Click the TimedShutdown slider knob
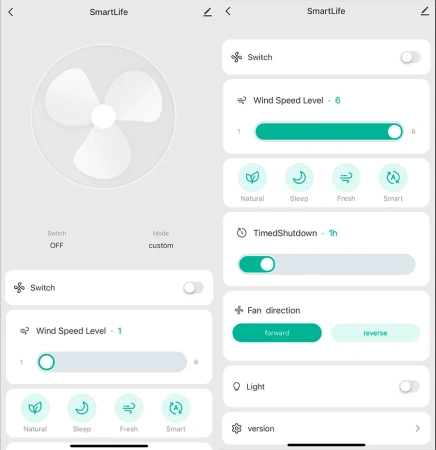The height and width of the screenshot is (450, 436). tap(267, 264)
